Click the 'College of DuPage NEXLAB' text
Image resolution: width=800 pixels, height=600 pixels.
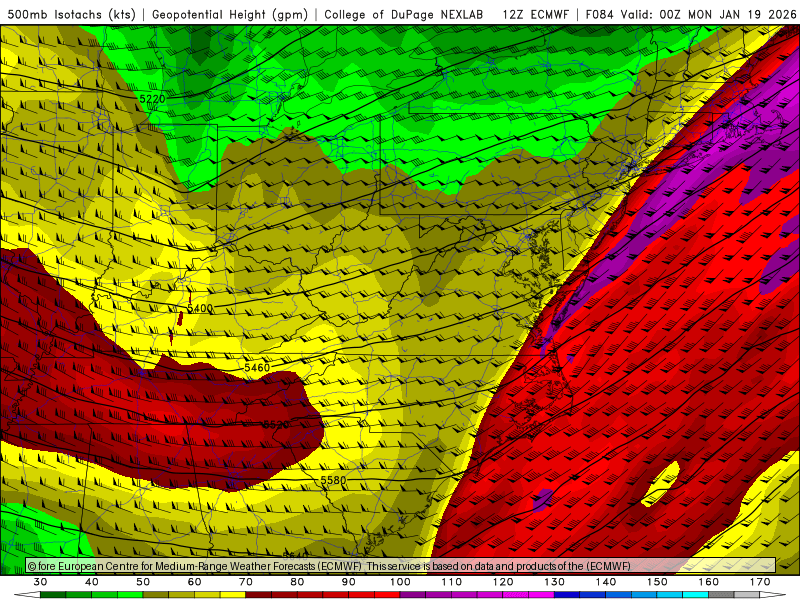[404, 15]
